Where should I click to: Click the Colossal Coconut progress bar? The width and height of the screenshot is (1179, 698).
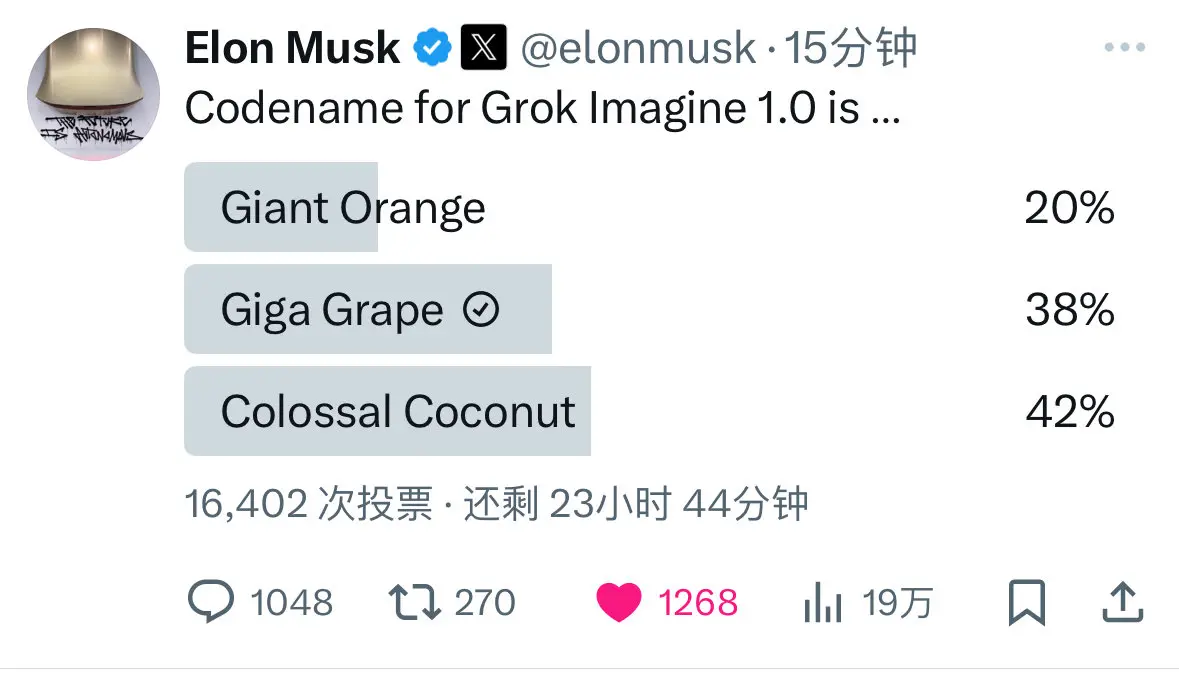click(x=388, y=410)
